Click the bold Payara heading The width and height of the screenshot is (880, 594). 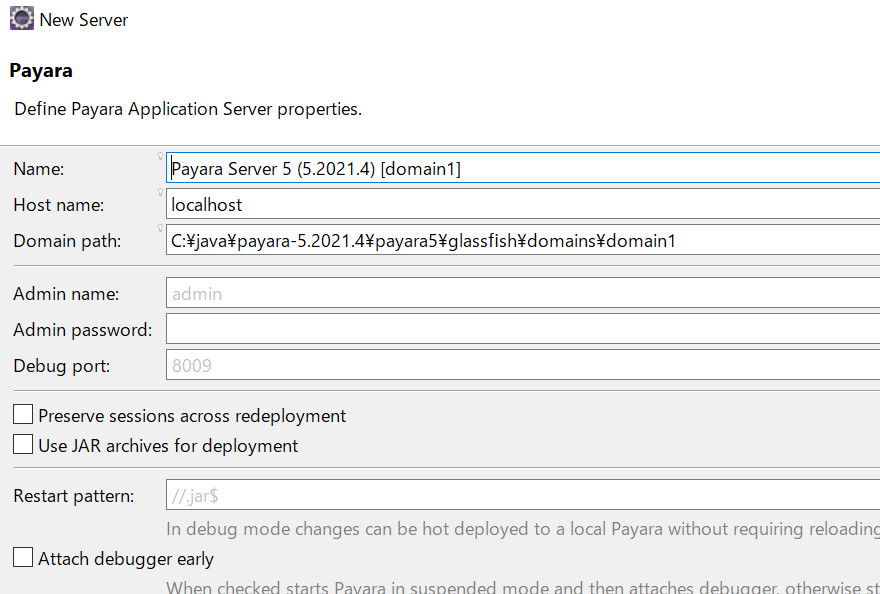[x=41, y=71]
